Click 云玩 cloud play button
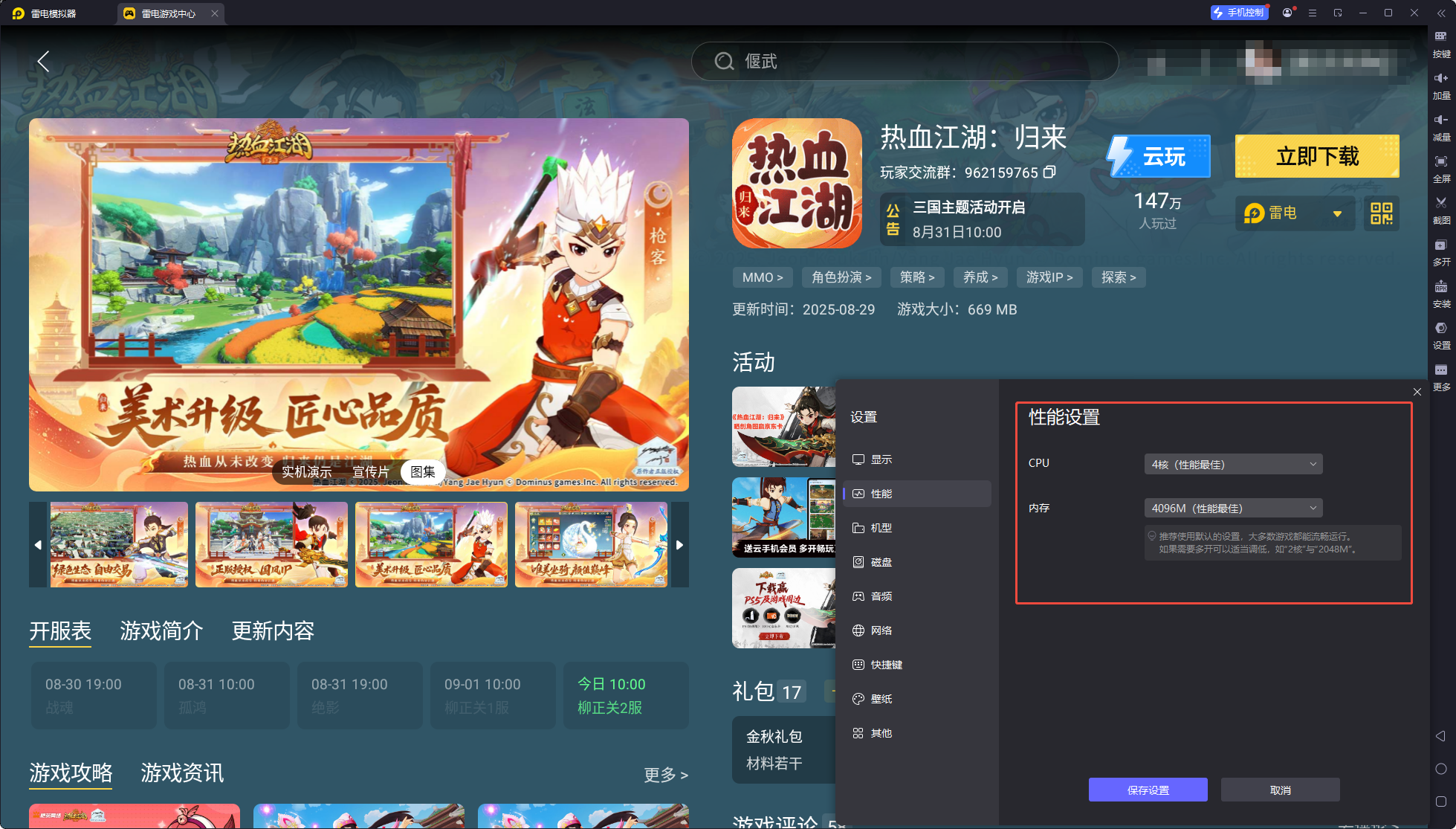 1159,156
